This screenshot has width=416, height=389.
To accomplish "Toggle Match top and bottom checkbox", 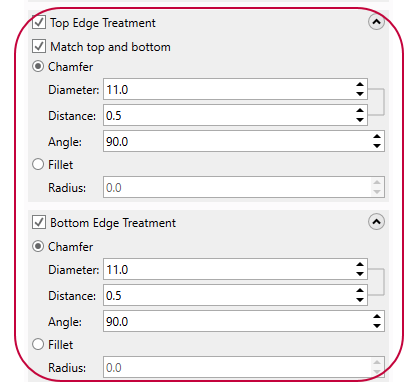I will tap(39, 46).
